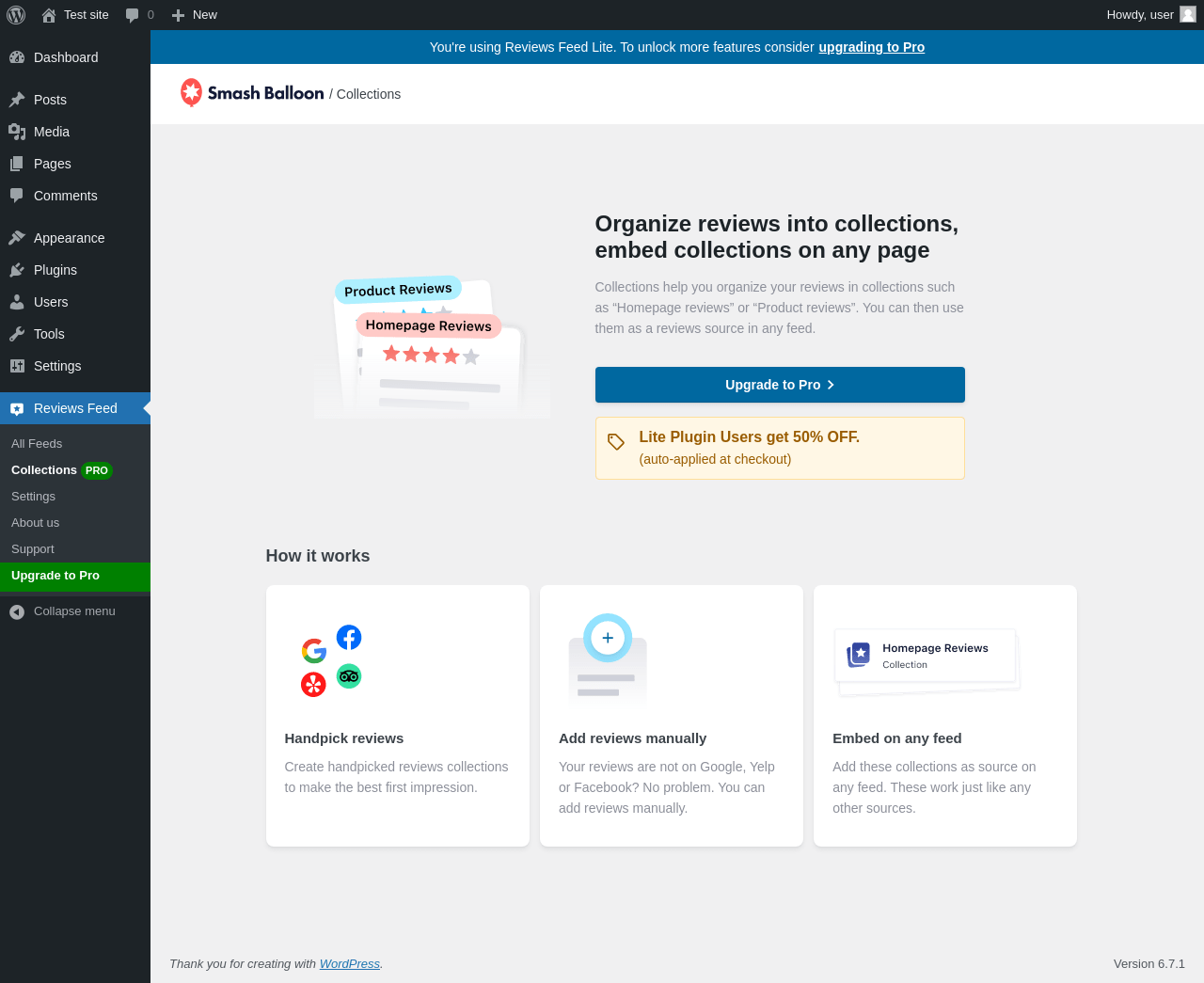1204x983 pixels.
Task: Open the Plugins menu item
Action: pos(75,270)
